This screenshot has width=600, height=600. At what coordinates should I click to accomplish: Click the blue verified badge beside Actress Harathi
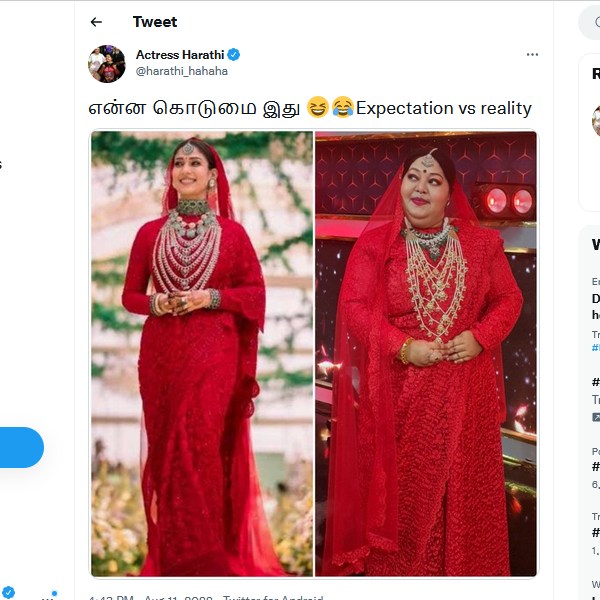click(x=234, y=55)
